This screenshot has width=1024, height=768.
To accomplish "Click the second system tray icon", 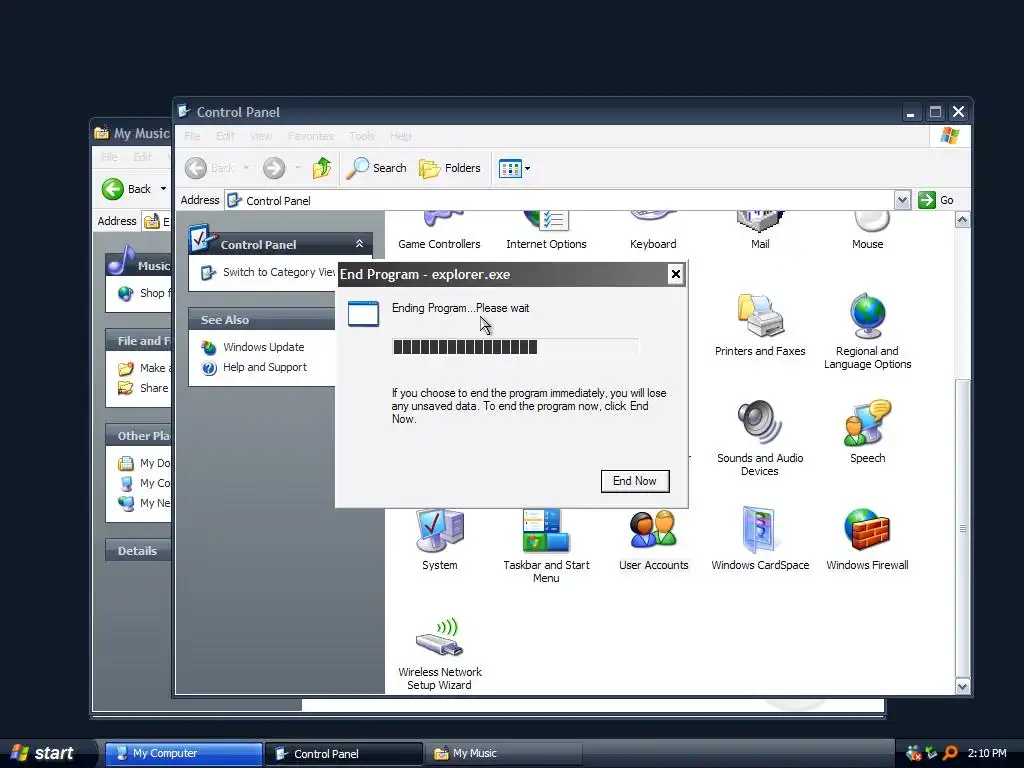I will pyautogui.click(x=932, y=753).
